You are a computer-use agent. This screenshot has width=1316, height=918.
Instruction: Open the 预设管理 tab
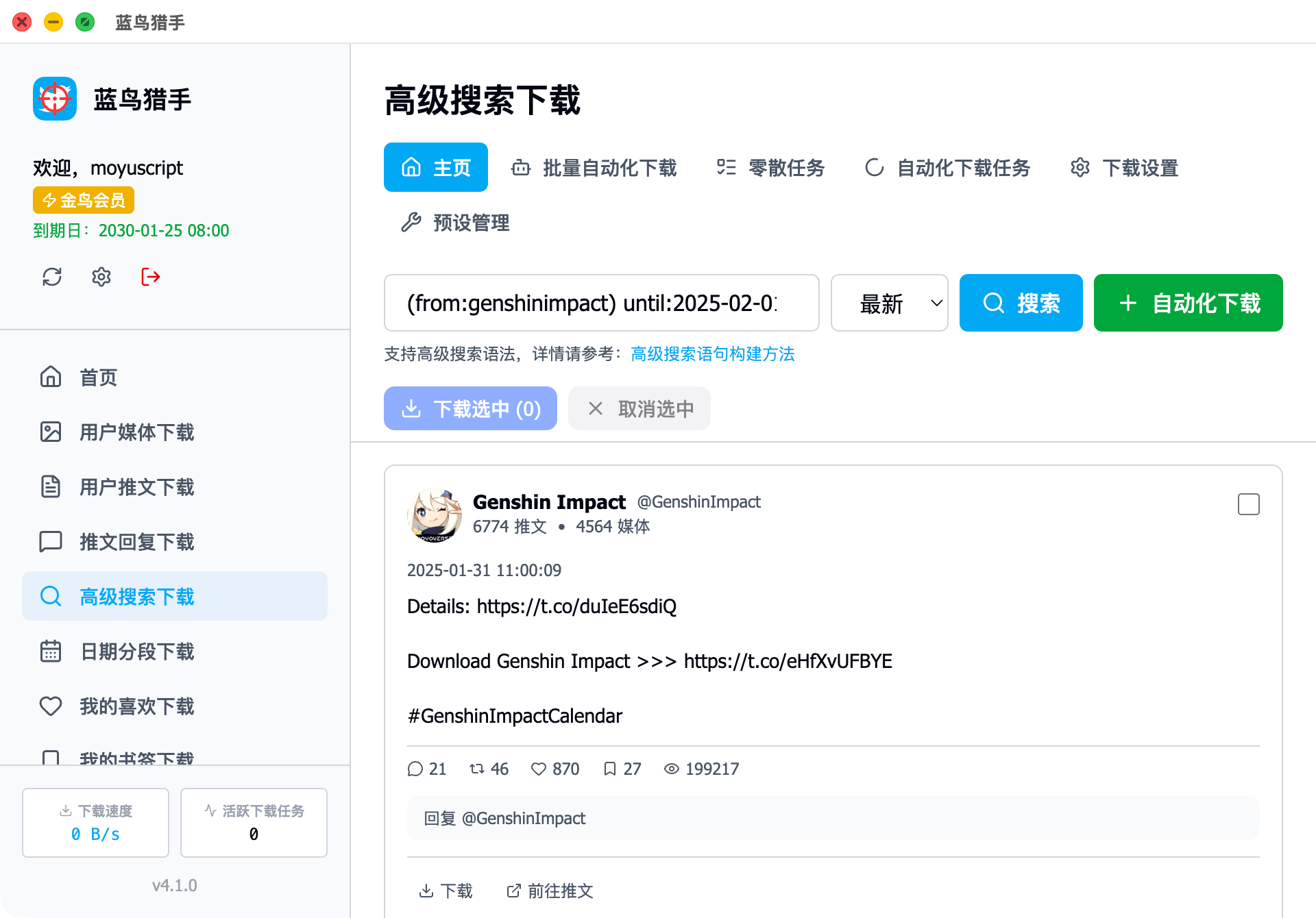pyautogui.click(x=456, y=223)
